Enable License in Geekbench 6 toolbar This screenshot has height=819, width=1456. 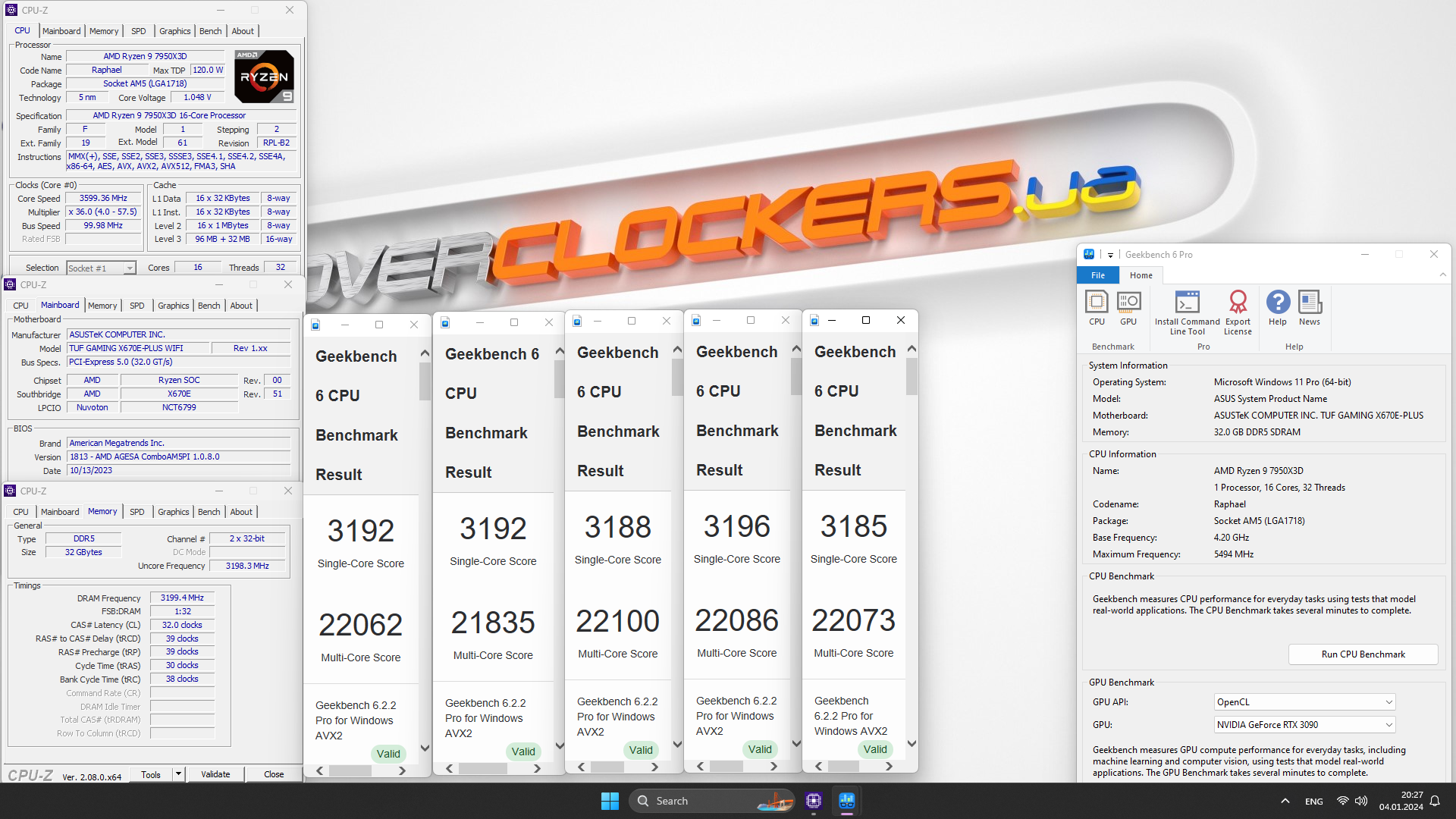click(1239, 309)
